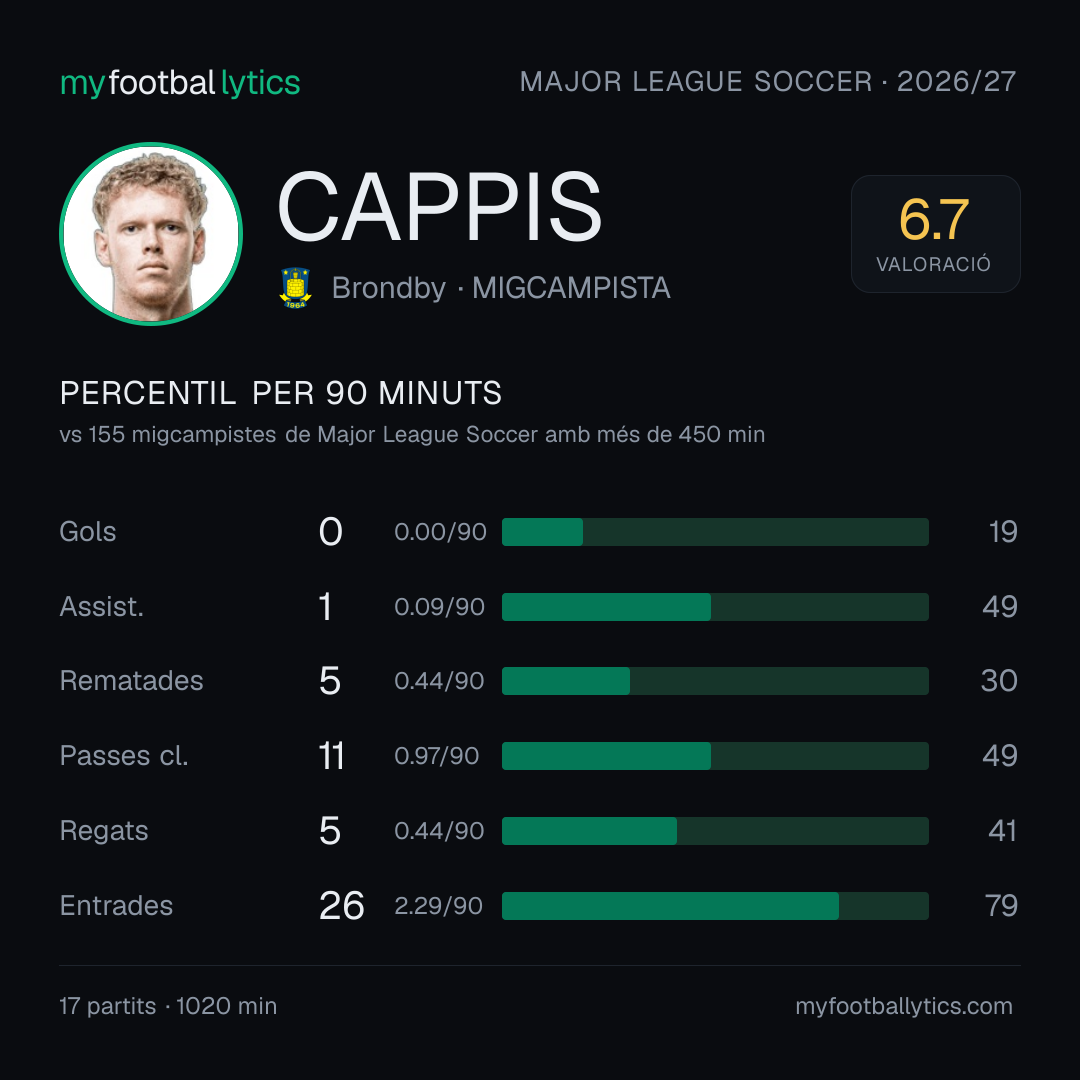Click the percentile value 79

click(x=1001, y=906)
